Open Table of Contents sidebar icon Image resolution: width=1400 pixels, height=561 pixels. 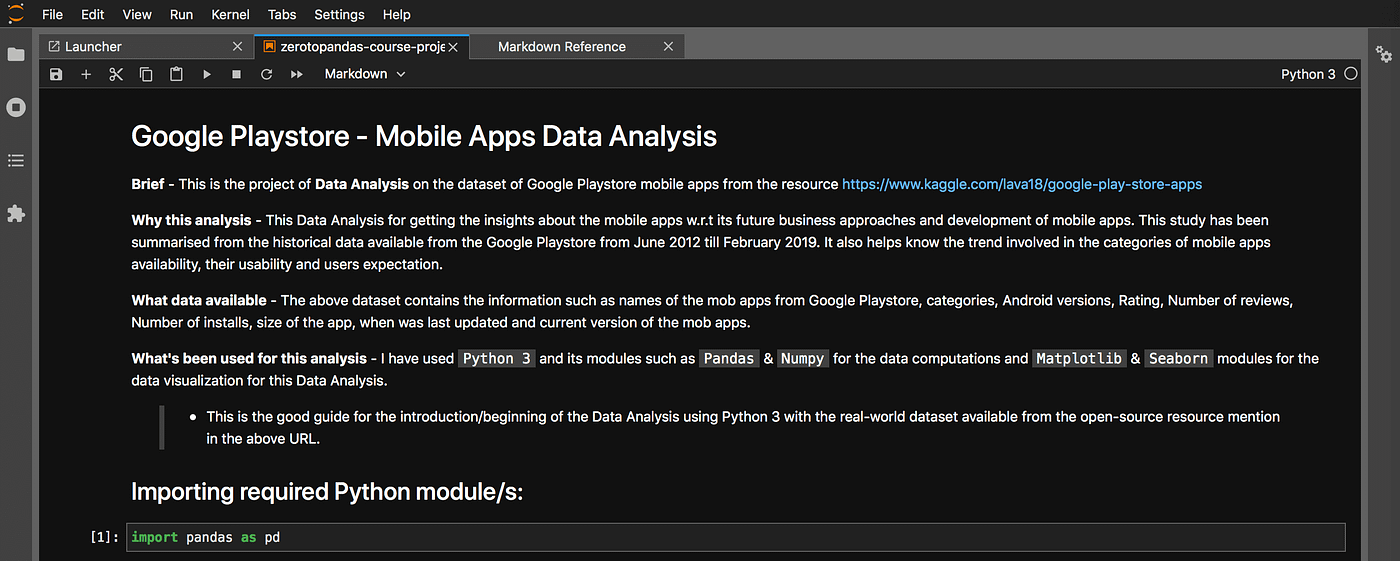[x=16, y=160]
